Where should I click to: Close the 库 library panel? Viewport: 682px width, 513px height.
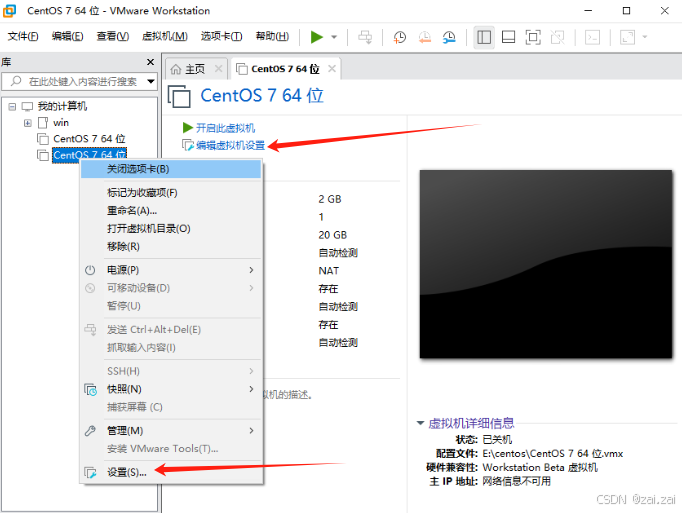pos(150,62)
